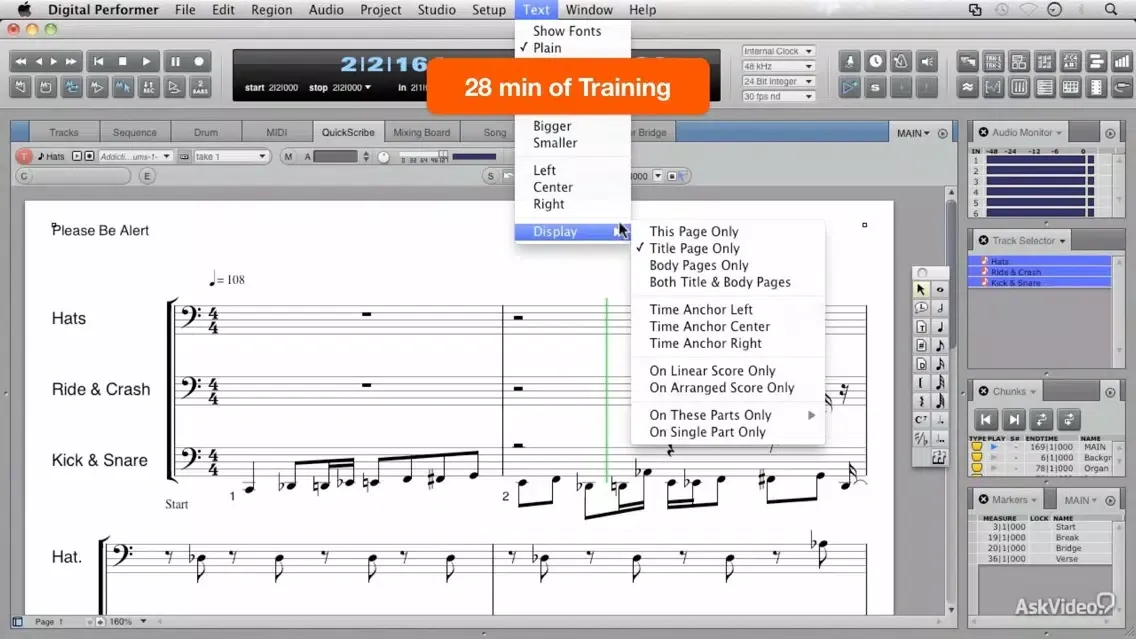Open the movie filmstrip window icon

coord(1096,88)
